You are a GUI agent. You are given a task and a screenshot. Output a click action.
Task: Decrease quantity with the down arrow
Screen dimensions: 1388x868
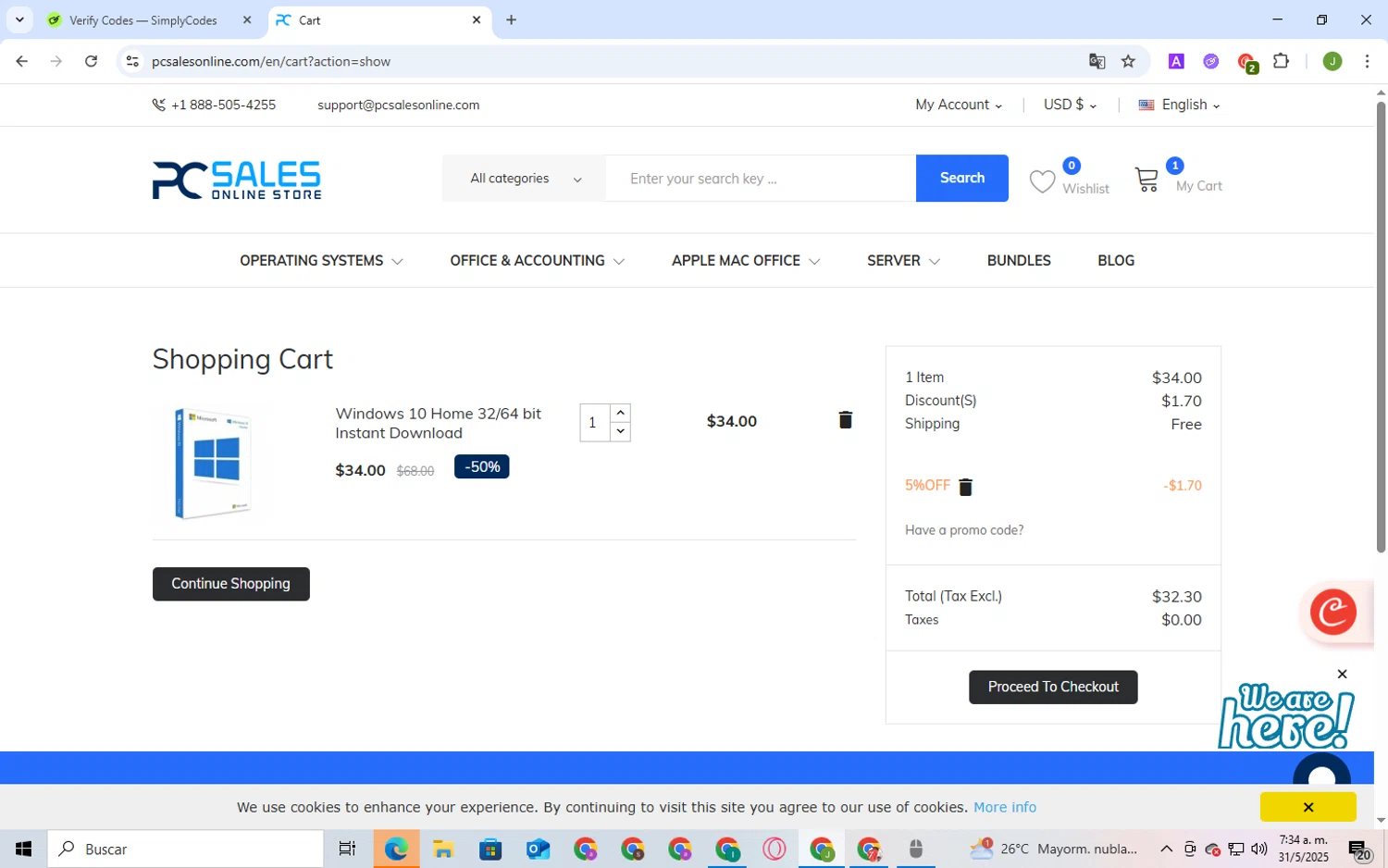pos(621,432)
